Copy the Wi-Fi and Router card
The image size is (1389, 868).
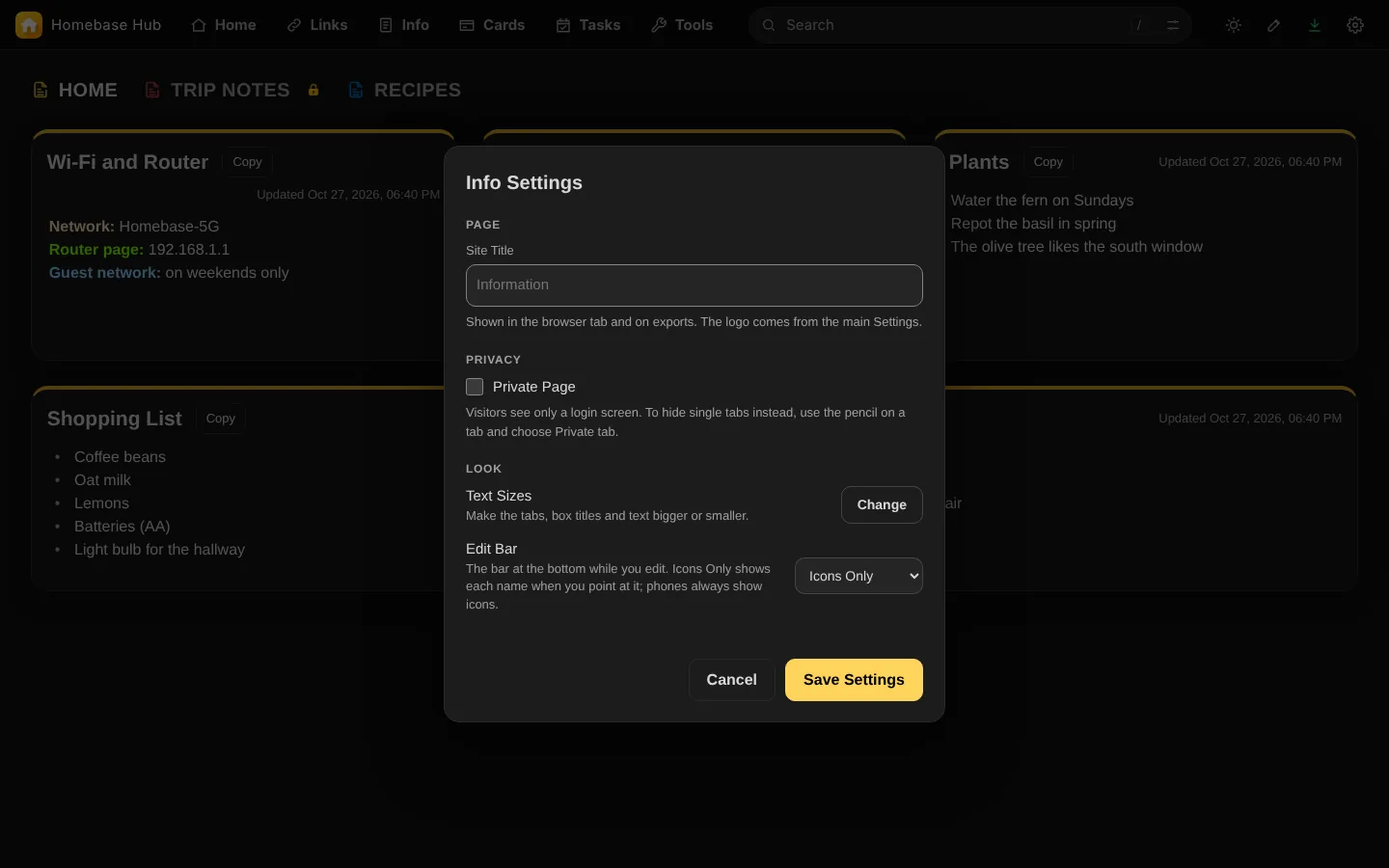tap(247, 162)
